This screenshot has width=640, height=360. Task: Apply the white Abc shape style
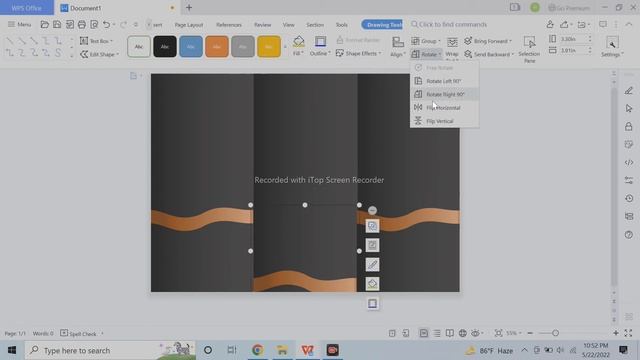point(139,47)
